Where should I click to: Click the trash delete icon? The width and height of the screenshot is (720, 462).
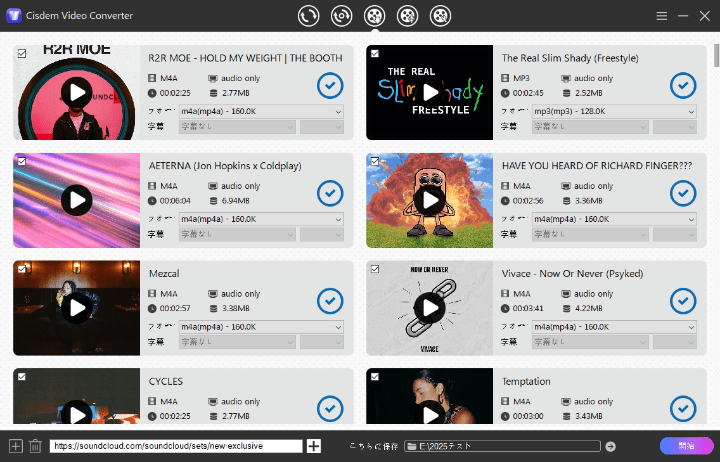35,446
